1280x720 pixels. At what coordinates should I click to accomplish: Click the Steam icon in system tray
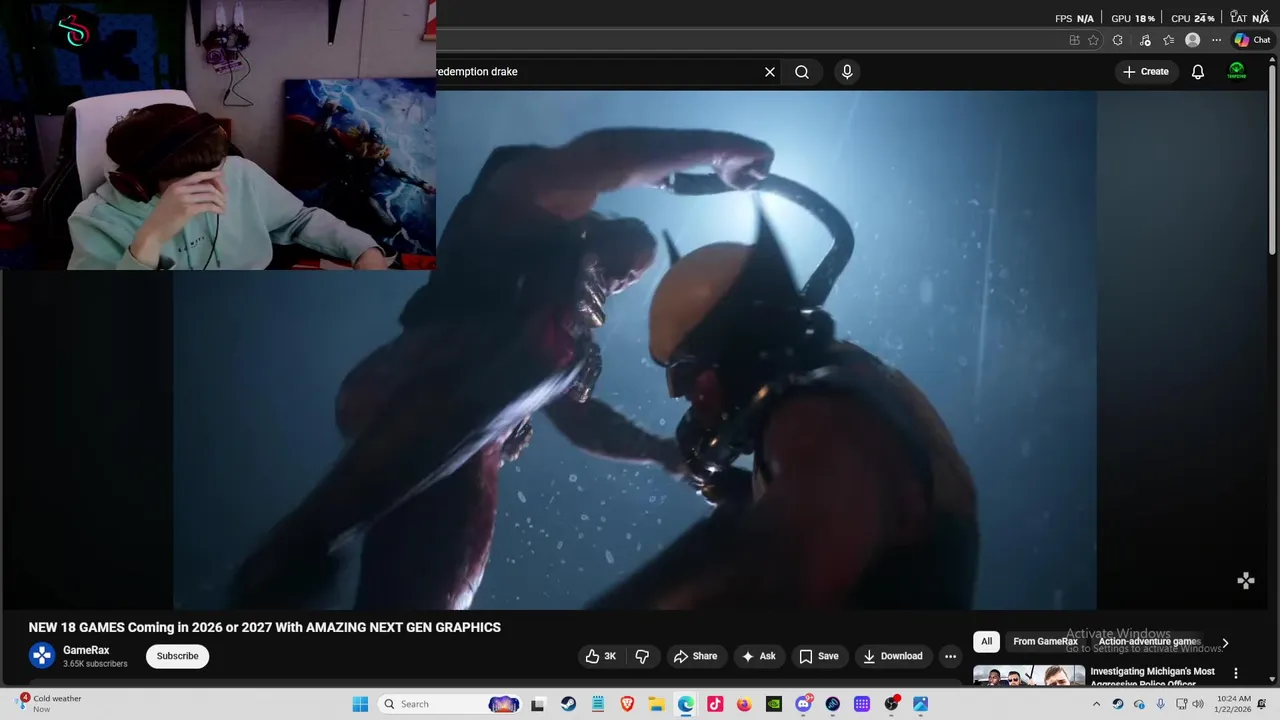[1118, 704]
